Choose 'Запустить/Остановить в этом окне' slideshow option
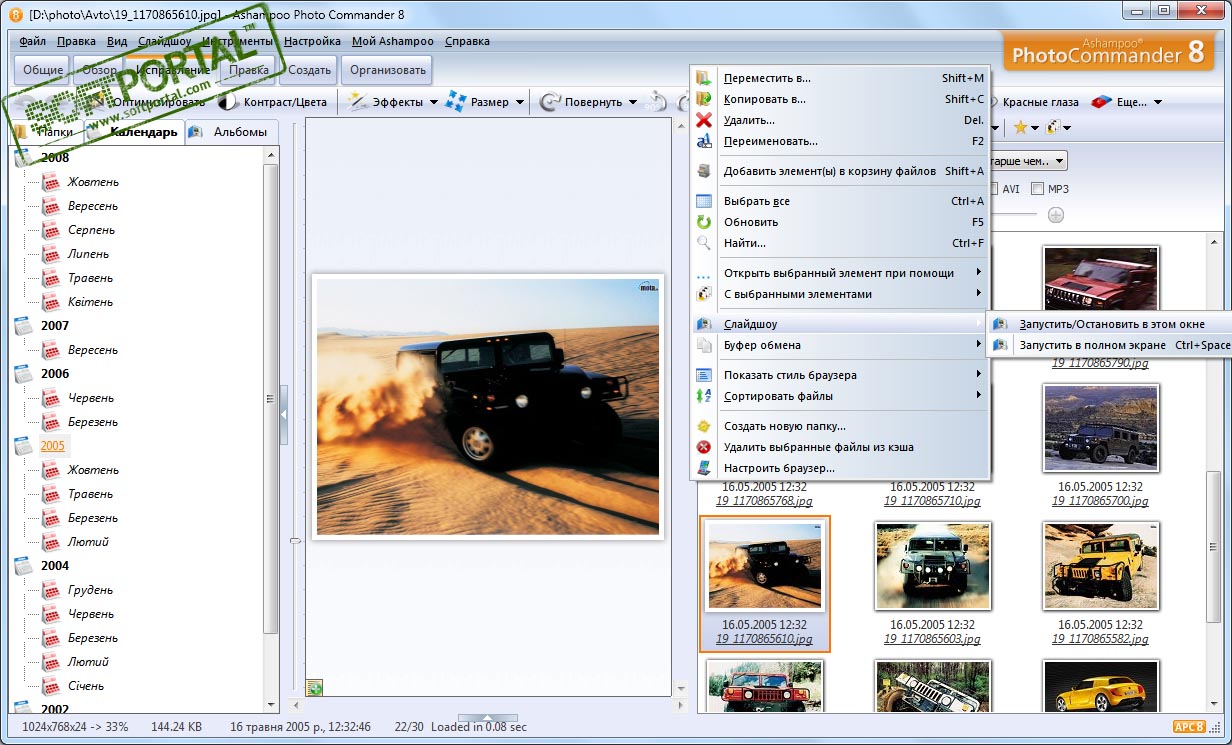The height and width of the screenshot is (745, 1232). pos(1112,324)
